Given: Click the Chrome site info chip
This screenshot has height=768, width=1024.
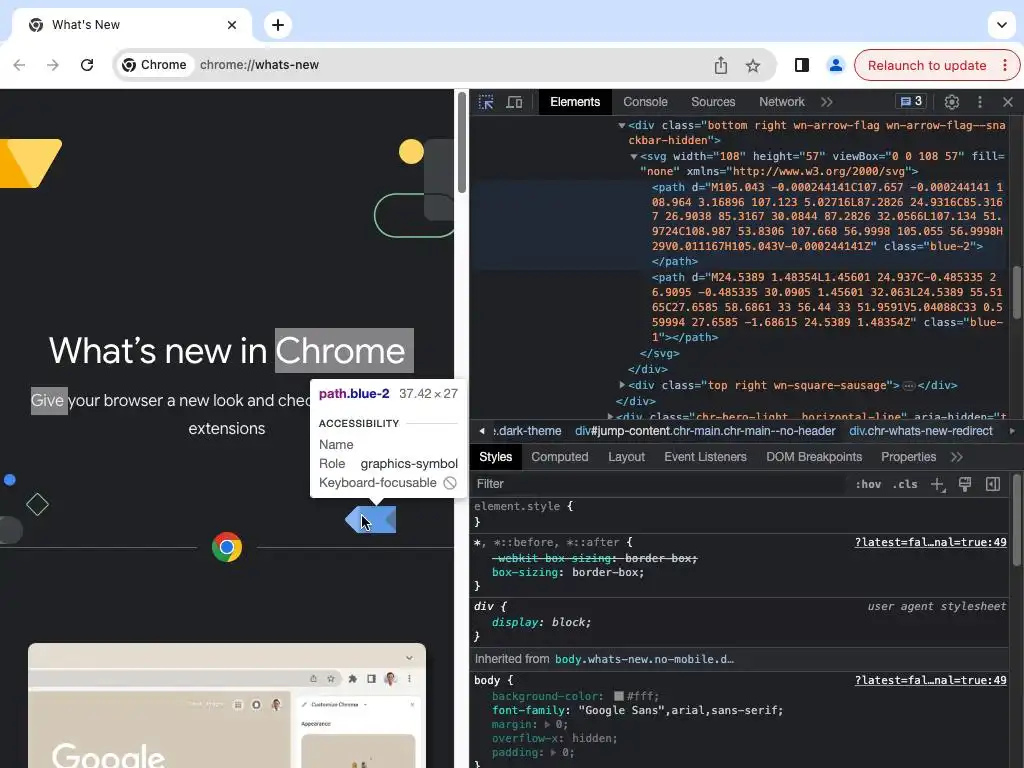Looking at the screenshot, I should [155, 65].
